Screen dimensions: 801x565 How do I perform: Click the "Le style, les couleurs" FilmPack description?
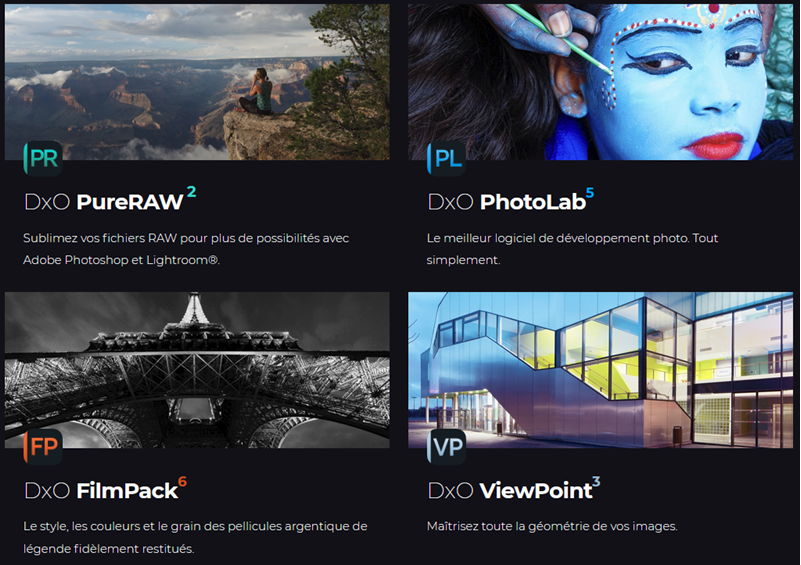point(195,537)
